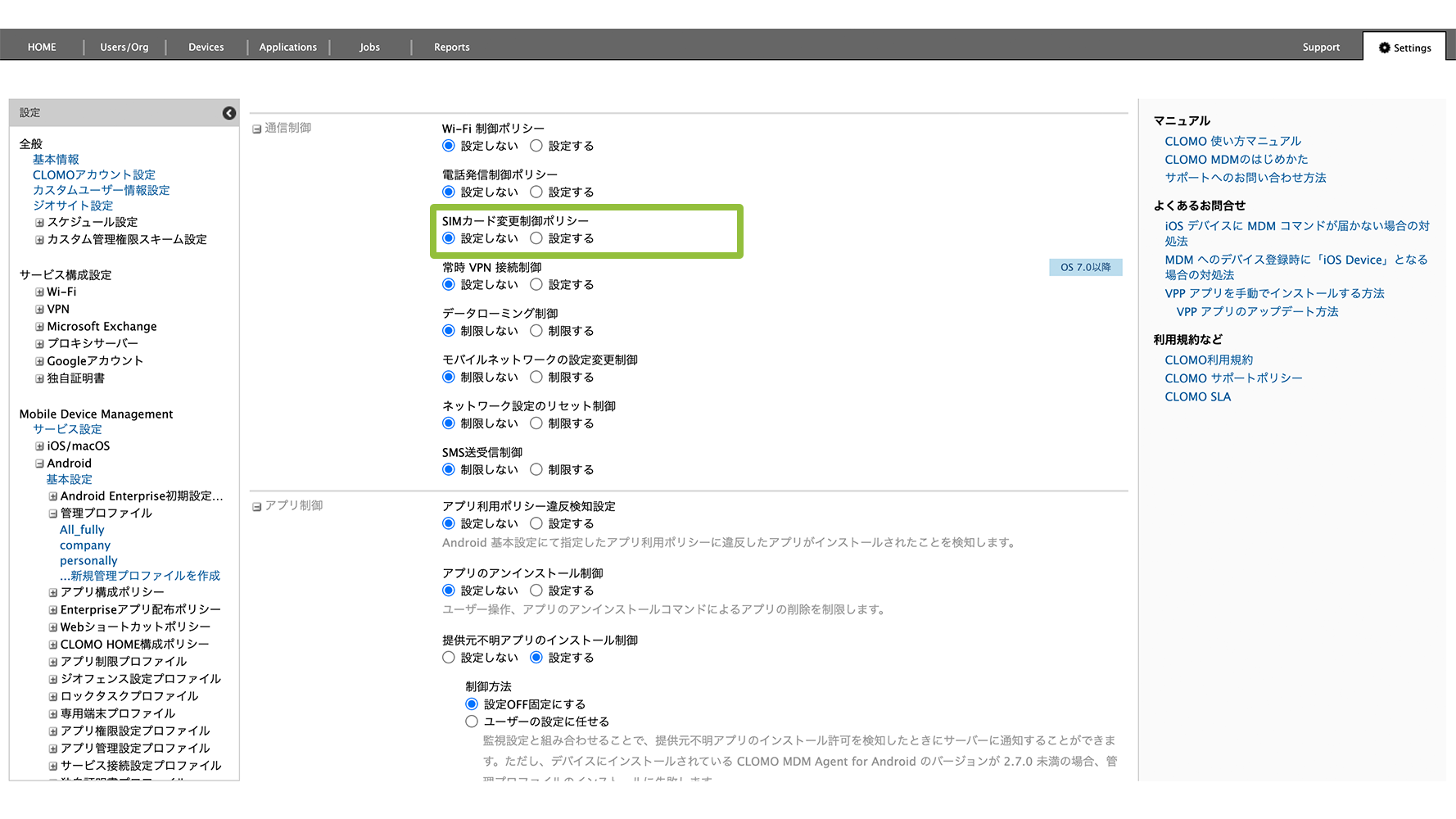Choose ユーザーの設定に任せる control method
The width and height of the screenshot is (1456, 819).
472,722
